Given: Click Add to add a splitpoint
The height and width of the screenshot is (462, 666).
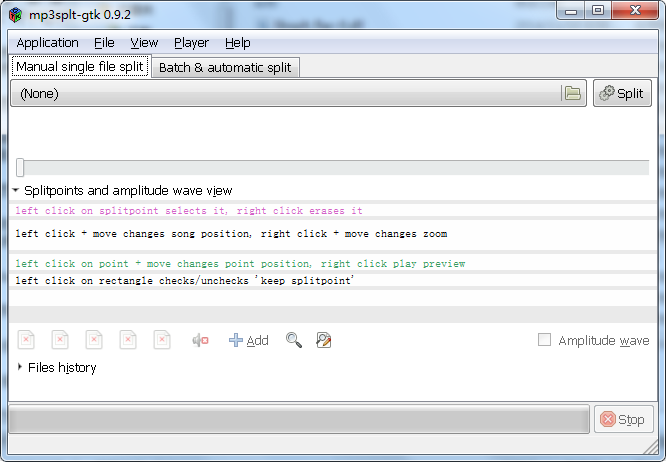Looking at the screenshot, I should click(x=248, y=340).
